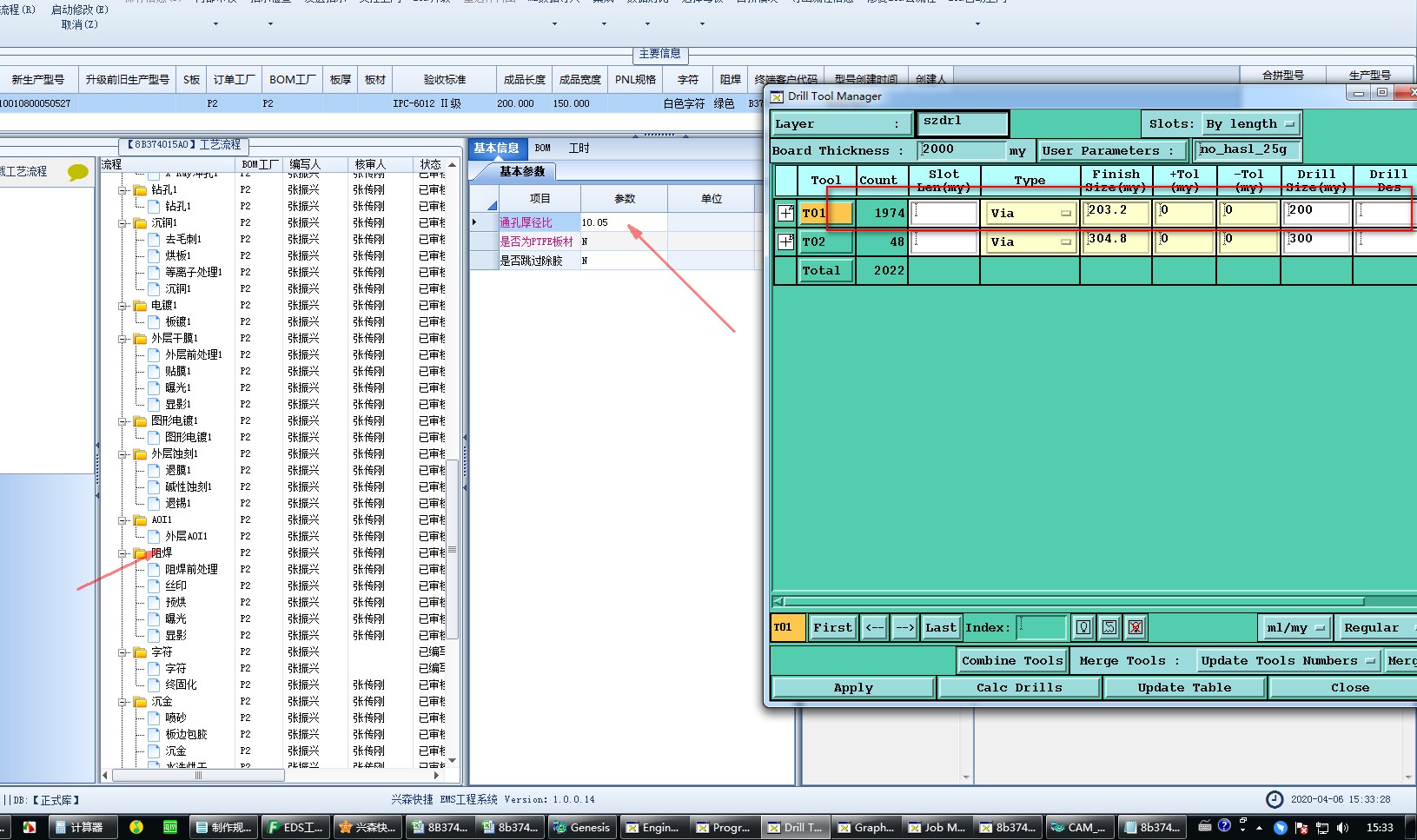This screenshot has height=840, width=1417.
Task: Click the refresh-style icon next to the lightbulb
Action: (x=1109, y=627)
